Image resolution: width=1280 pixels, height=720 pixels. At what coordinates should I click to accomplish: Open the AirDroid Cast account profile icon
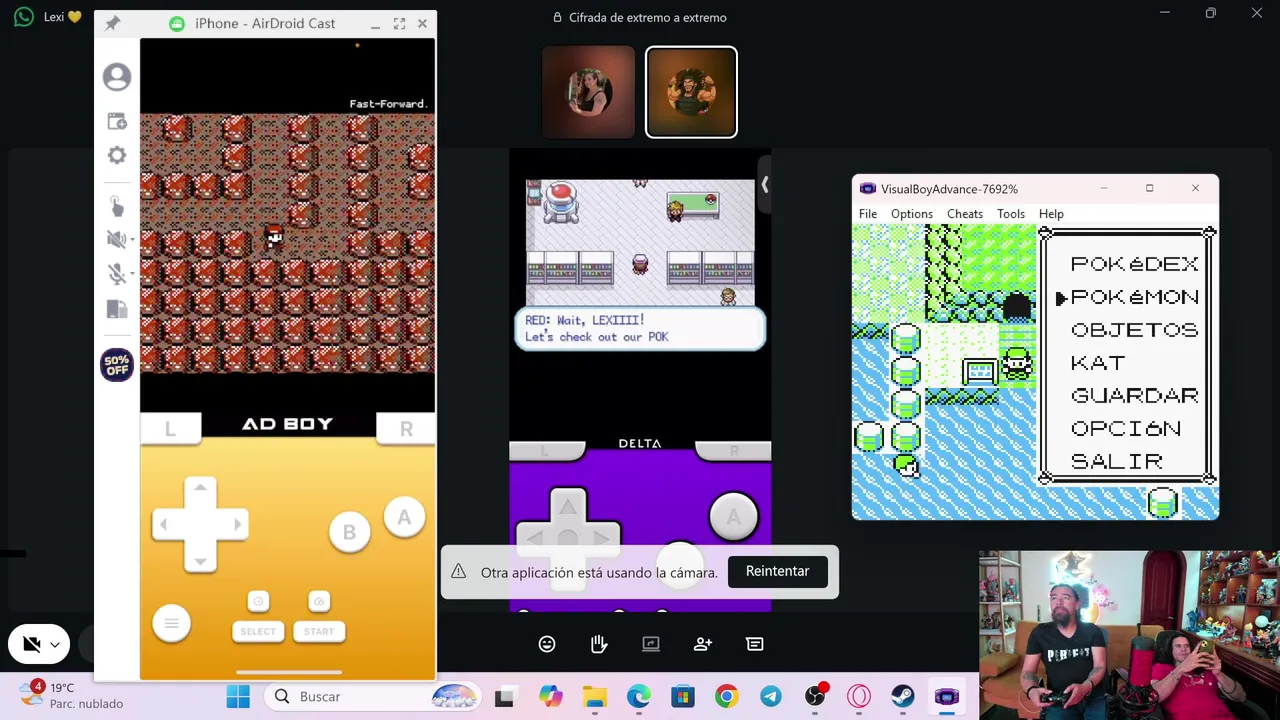point(117,77)
